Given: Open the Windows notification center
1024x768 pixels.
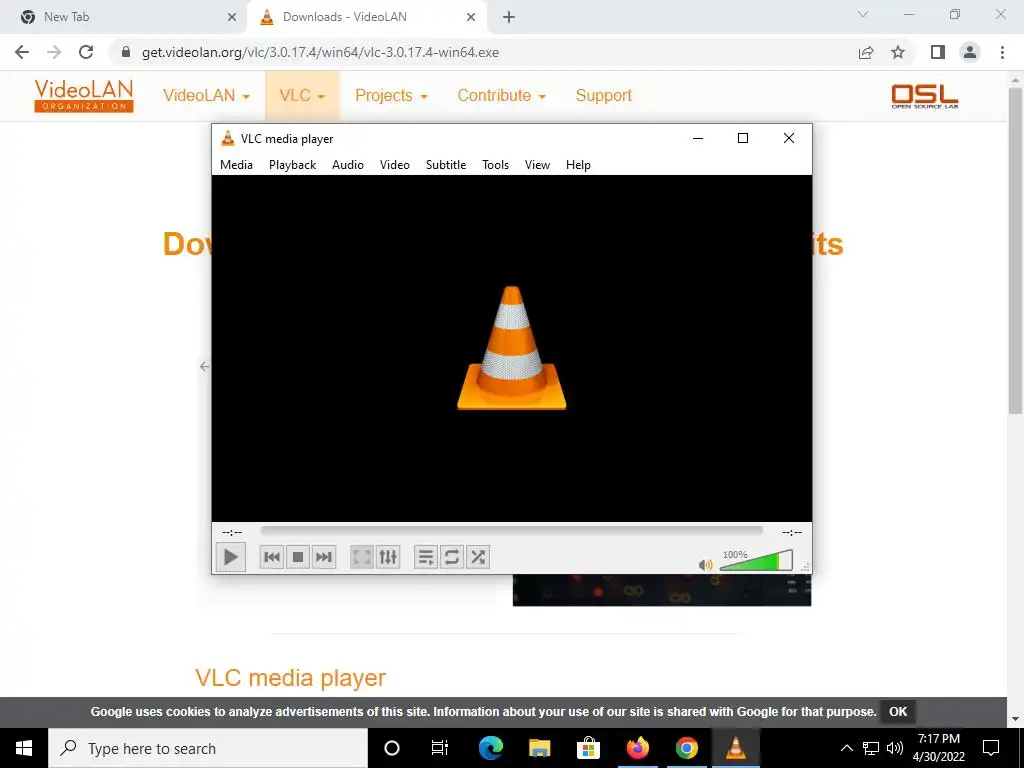Looking at the screenshot, I should point(991,748).
